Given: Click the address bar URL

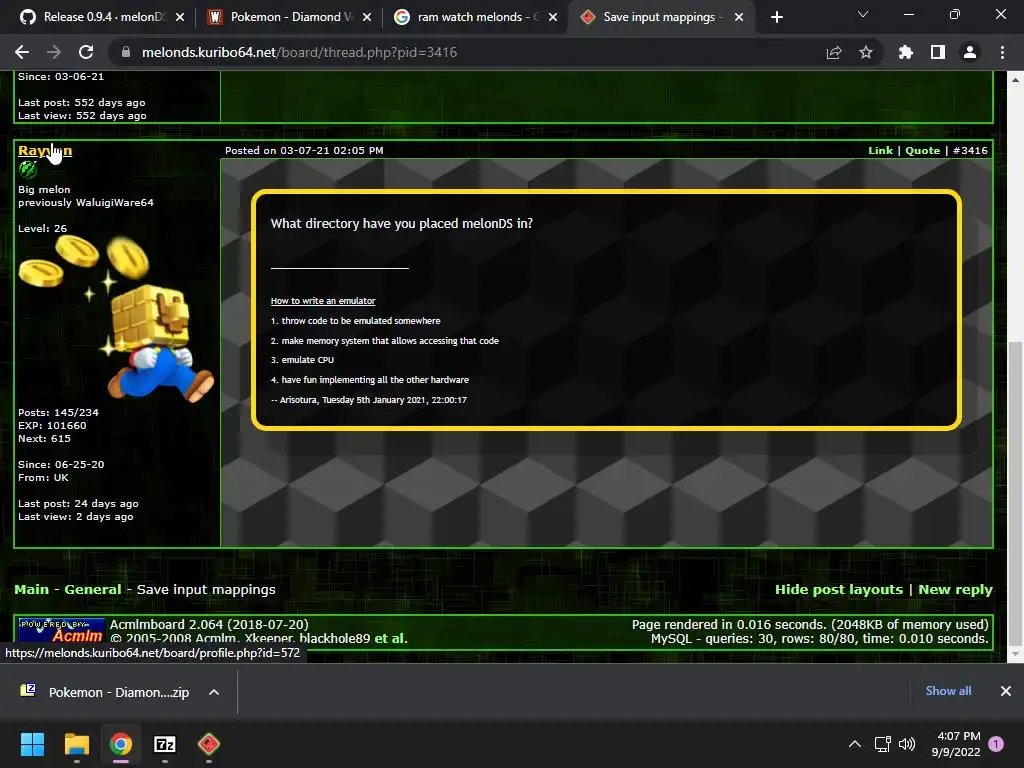Looking at the screenshot, I should pos(299,52).
